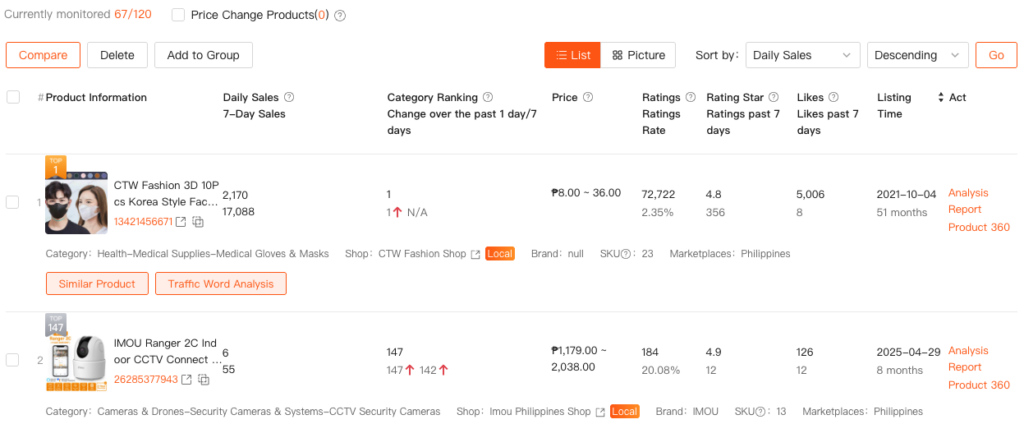Click the Compare button
This screenshot has height=424, width=1024.
point(43,55)
